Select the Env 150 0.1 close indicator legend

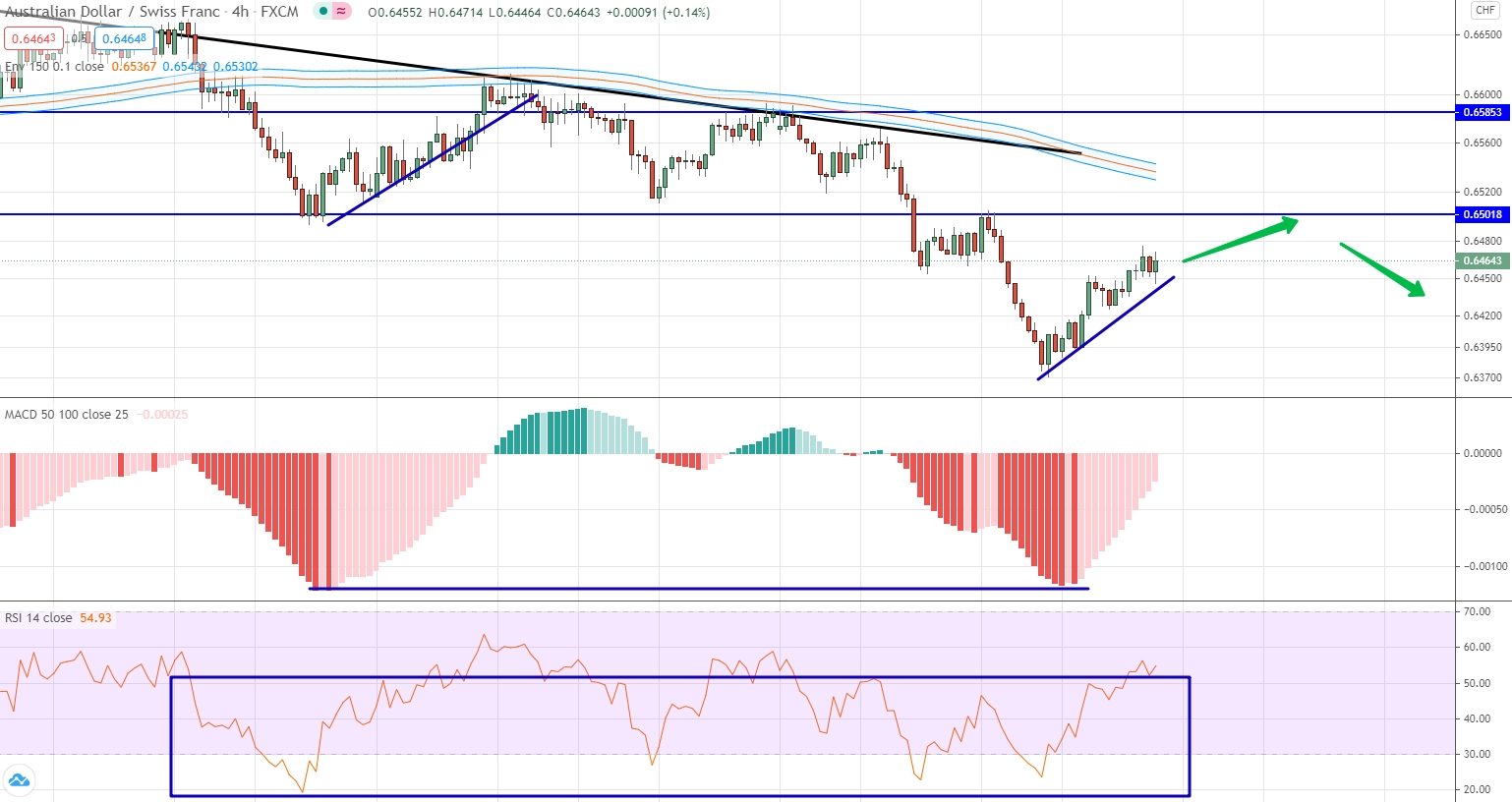54,67
